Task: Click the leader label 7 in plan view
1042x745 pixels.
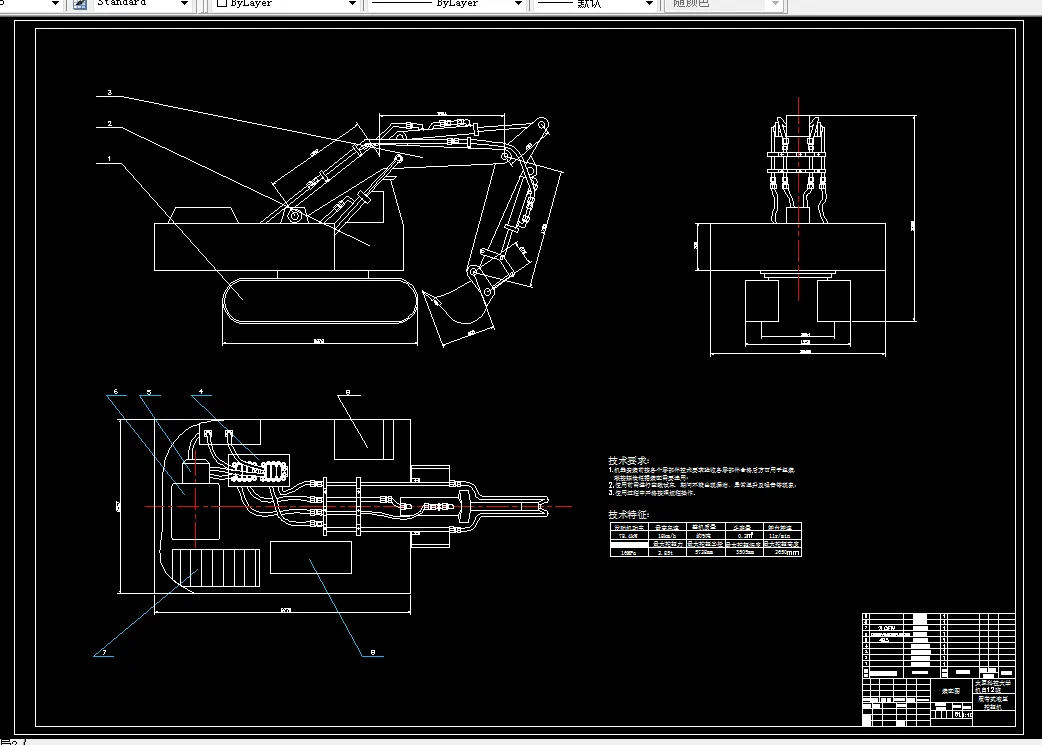Action: [104, 653]
